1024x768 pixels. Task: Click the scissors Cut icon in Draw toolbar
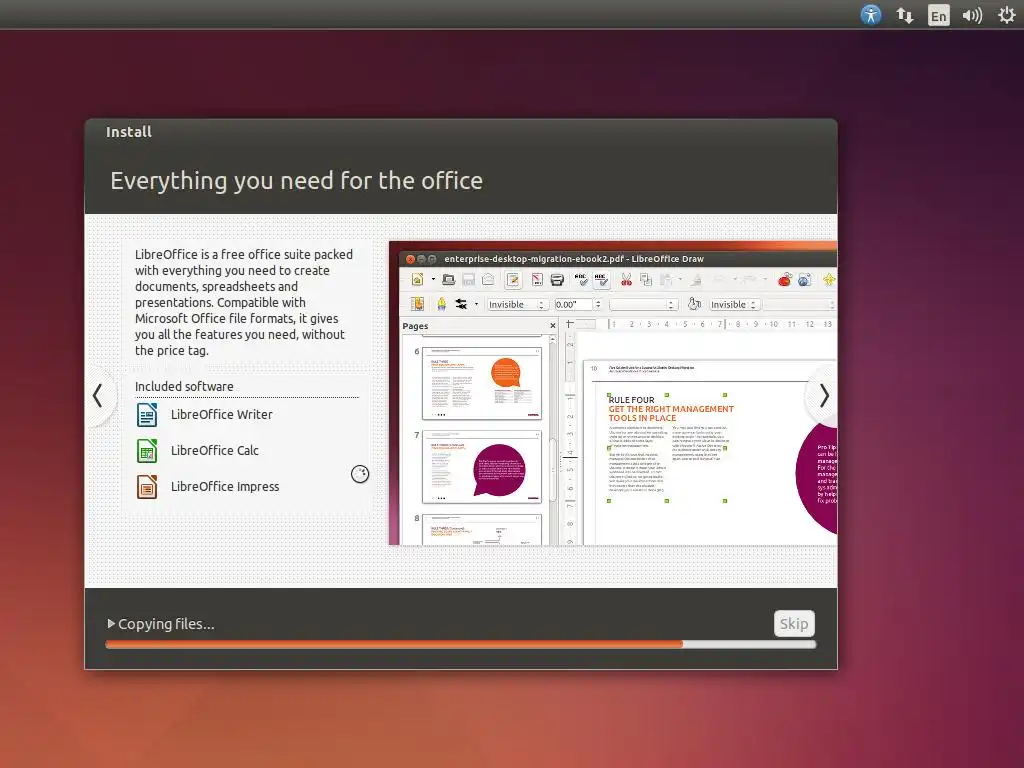[x=626, y=280]
